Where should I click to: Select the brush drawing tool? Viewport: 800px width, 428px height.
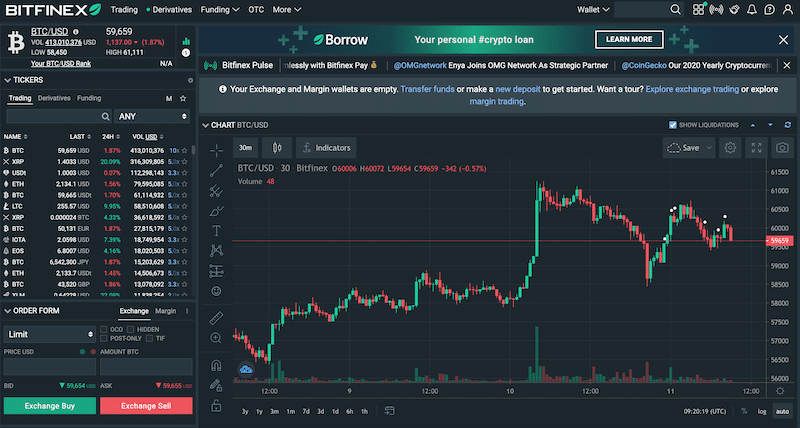[x=216, y=211]
